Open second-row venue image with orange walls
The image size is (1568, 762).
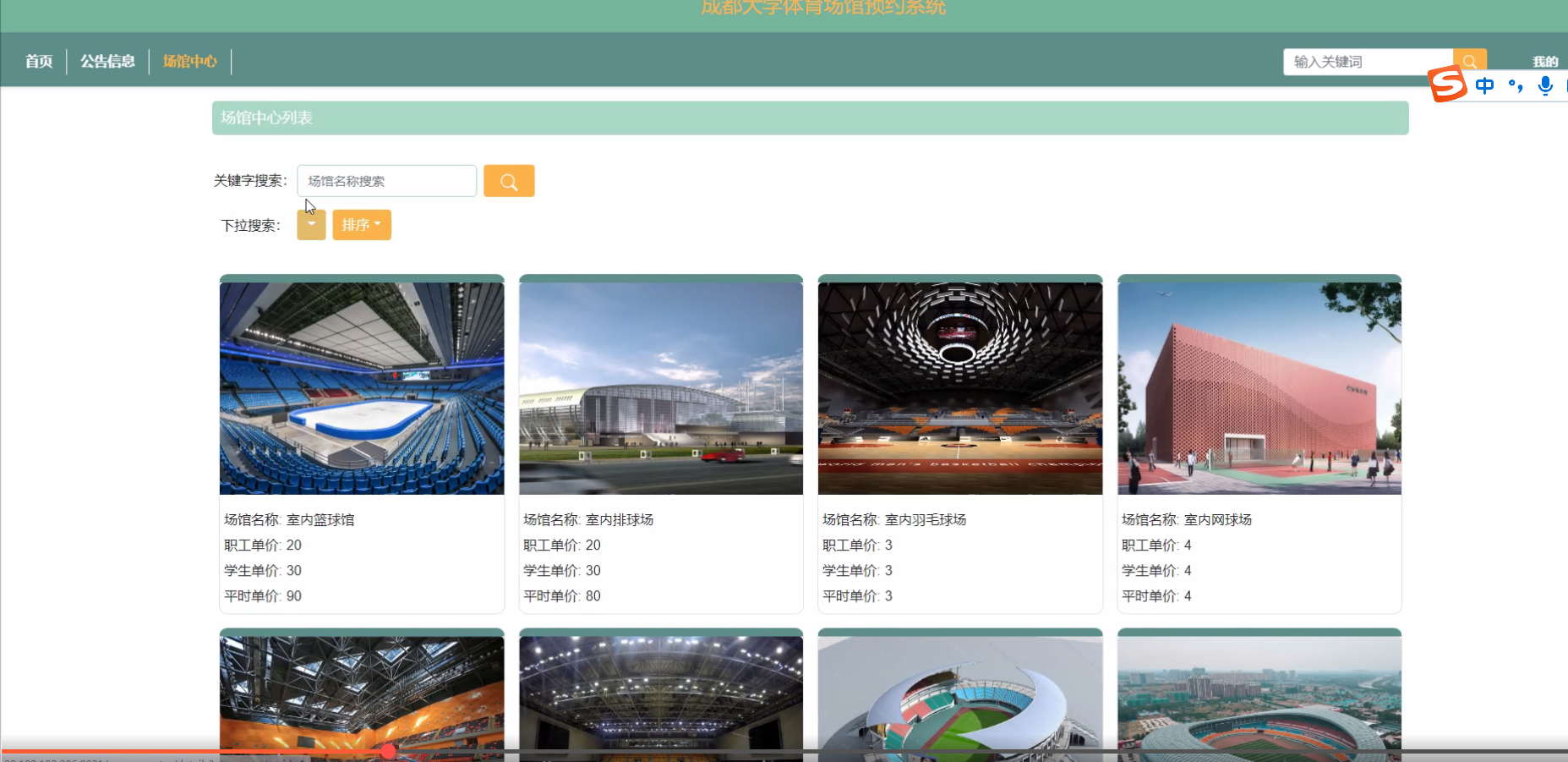click(362, 699)
